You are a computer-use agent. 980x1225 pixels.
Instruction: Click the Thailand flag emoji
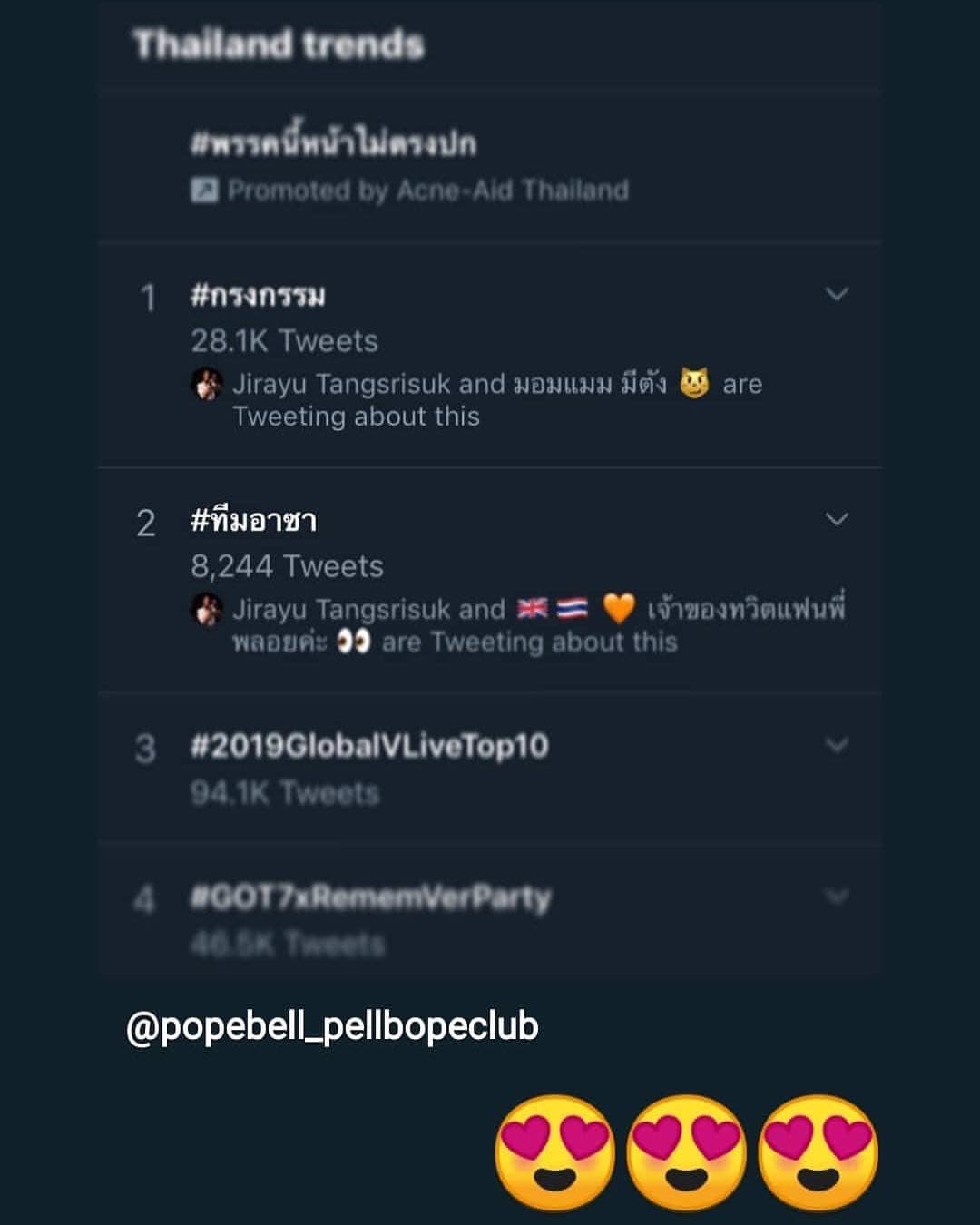click(x=572, y=609)
